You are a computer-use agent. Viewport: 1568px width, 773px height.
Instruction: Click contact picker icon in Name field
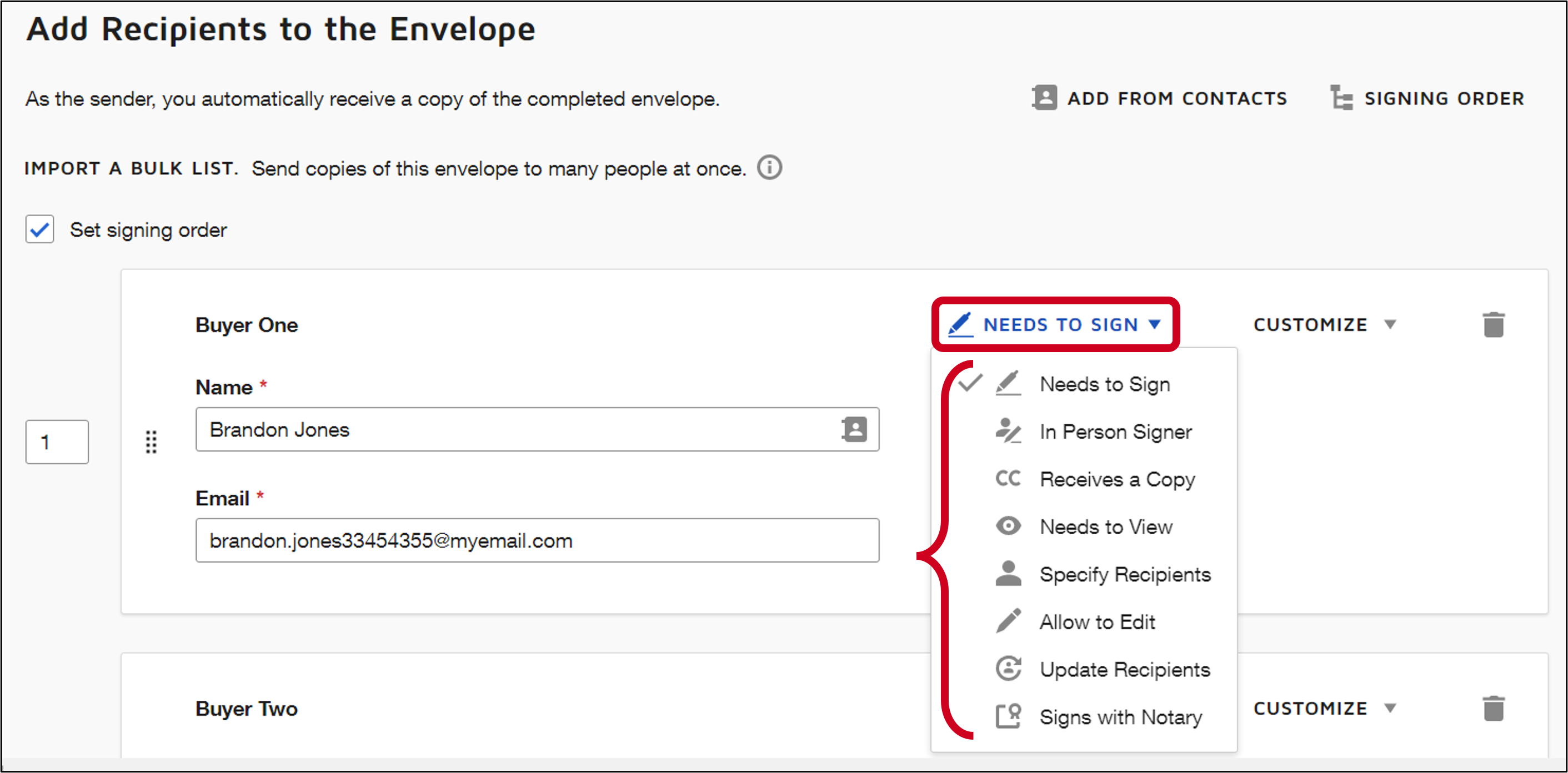coord(854,430)
